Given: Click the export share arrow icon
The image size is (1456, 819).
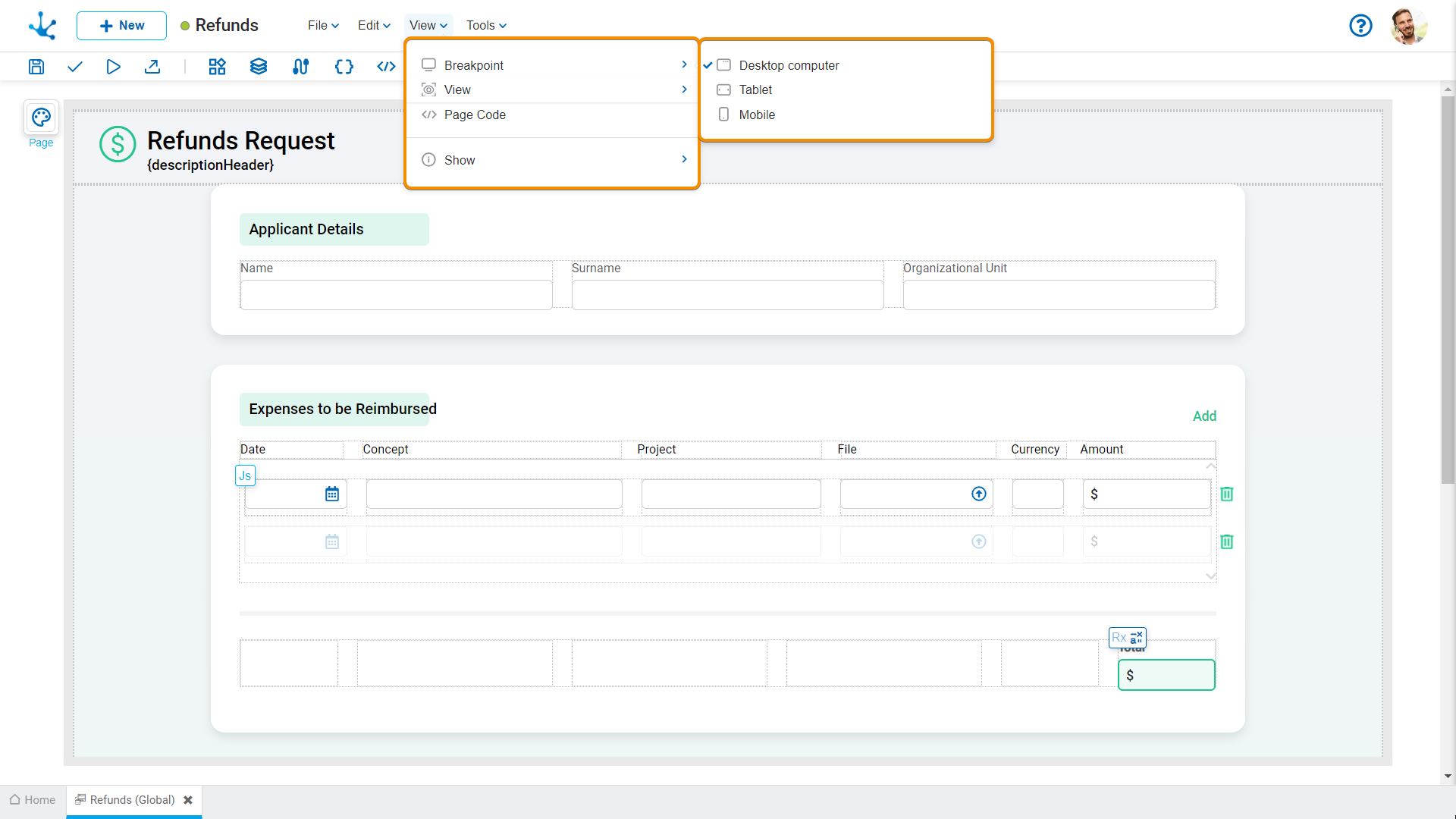Looking at the screenshot, I should (x=152, y=67).
